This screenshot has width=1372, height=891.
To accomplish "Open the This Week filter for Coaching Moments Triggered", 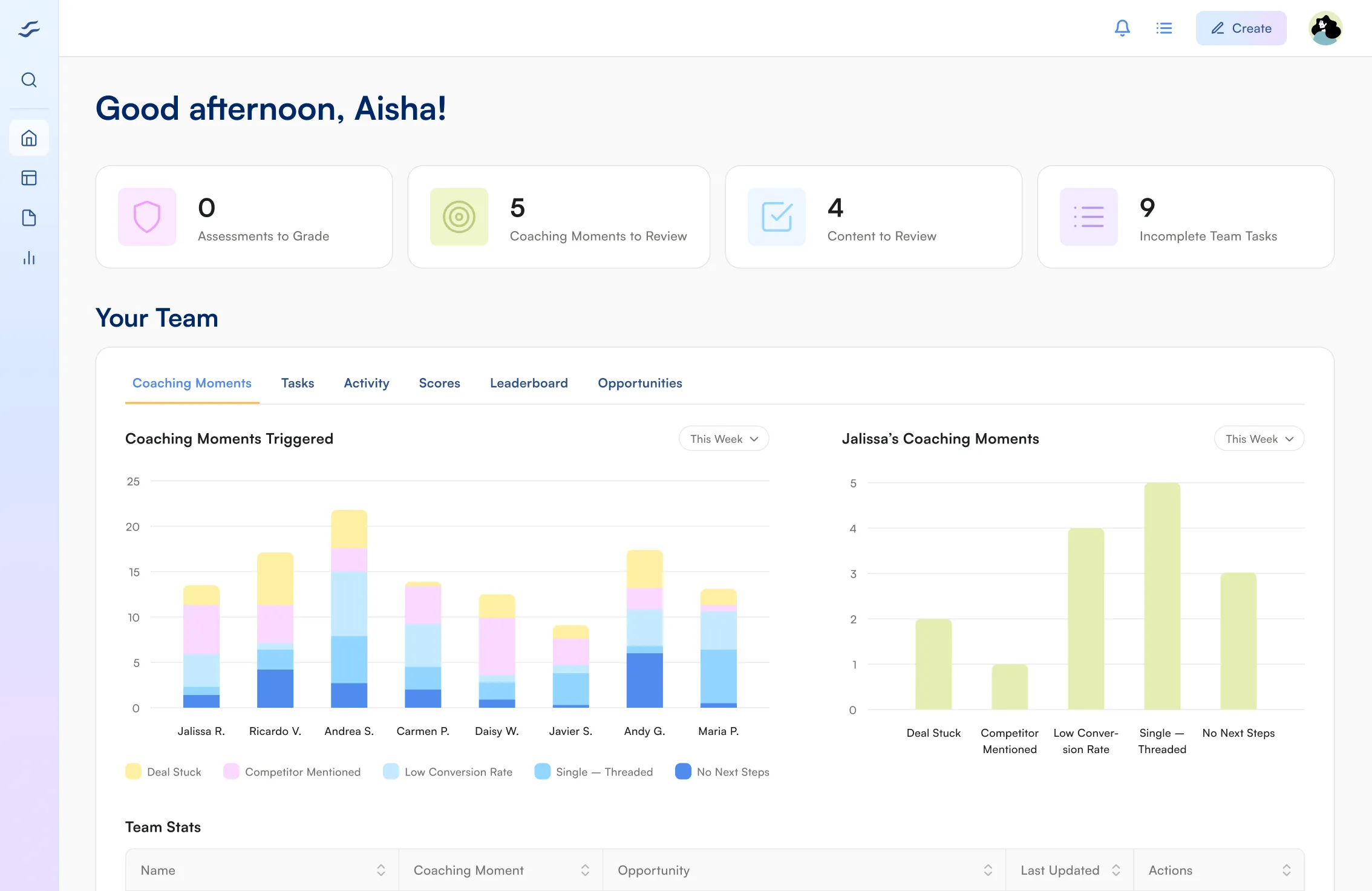I will (x=724, y=438).
